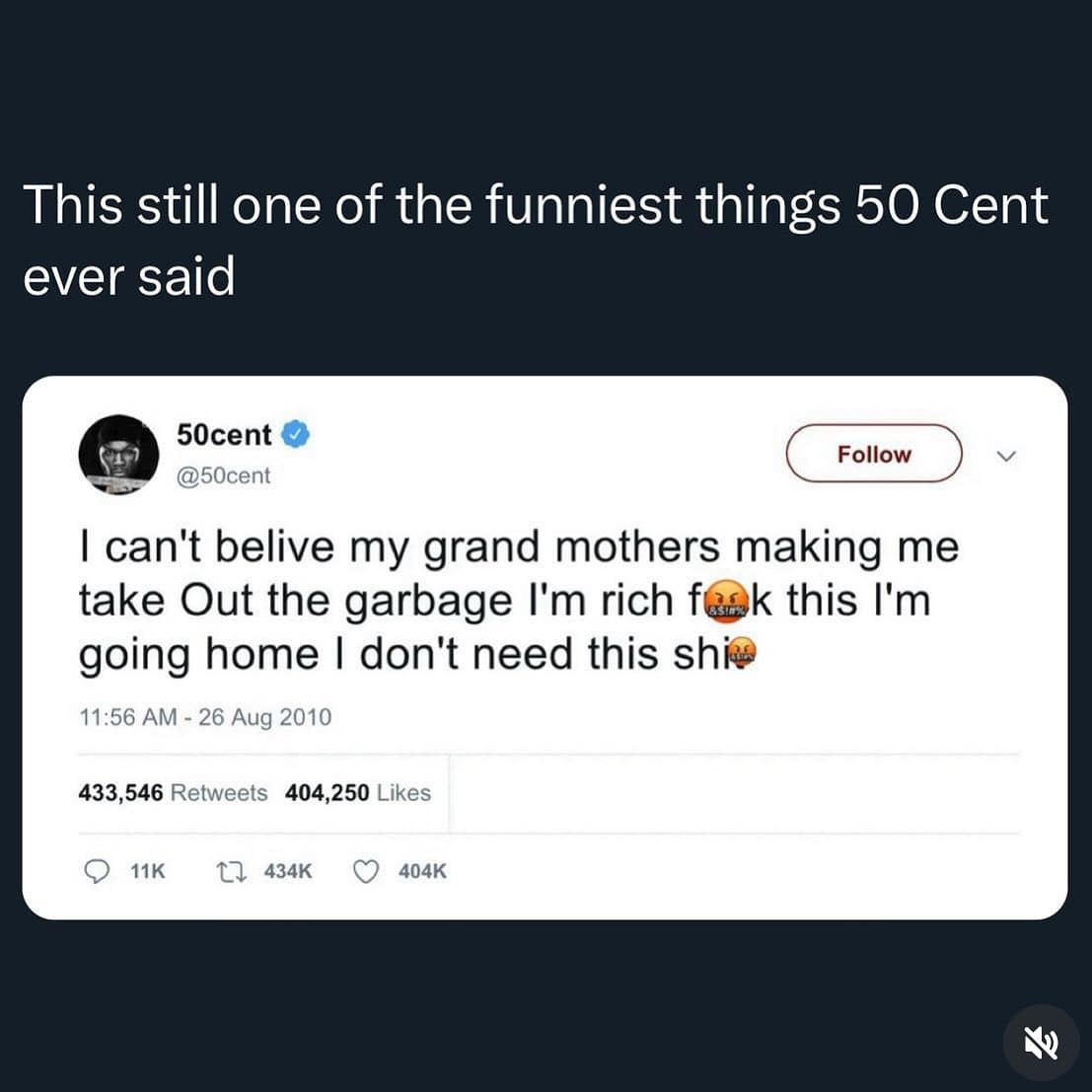Click the 404K like count
This screenshot has height=1092, width=1092.
422,871
